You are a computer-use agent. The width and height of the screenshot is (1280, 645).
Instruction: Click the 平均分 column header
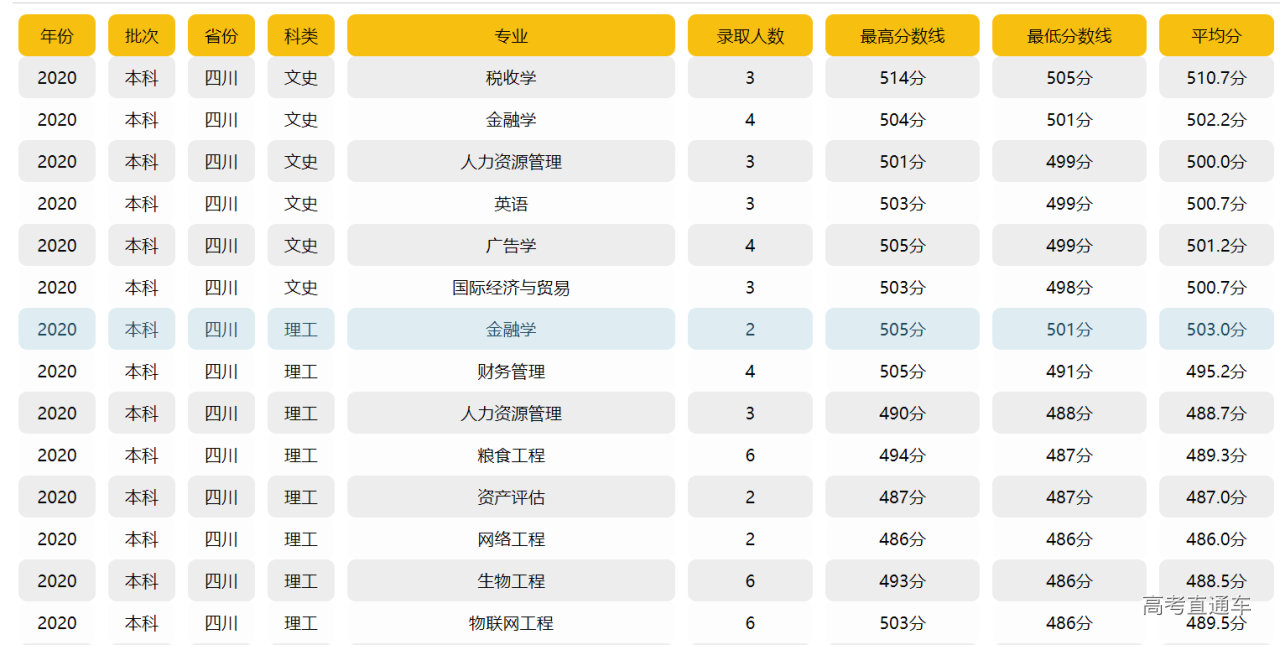[x=1216, y=36]
